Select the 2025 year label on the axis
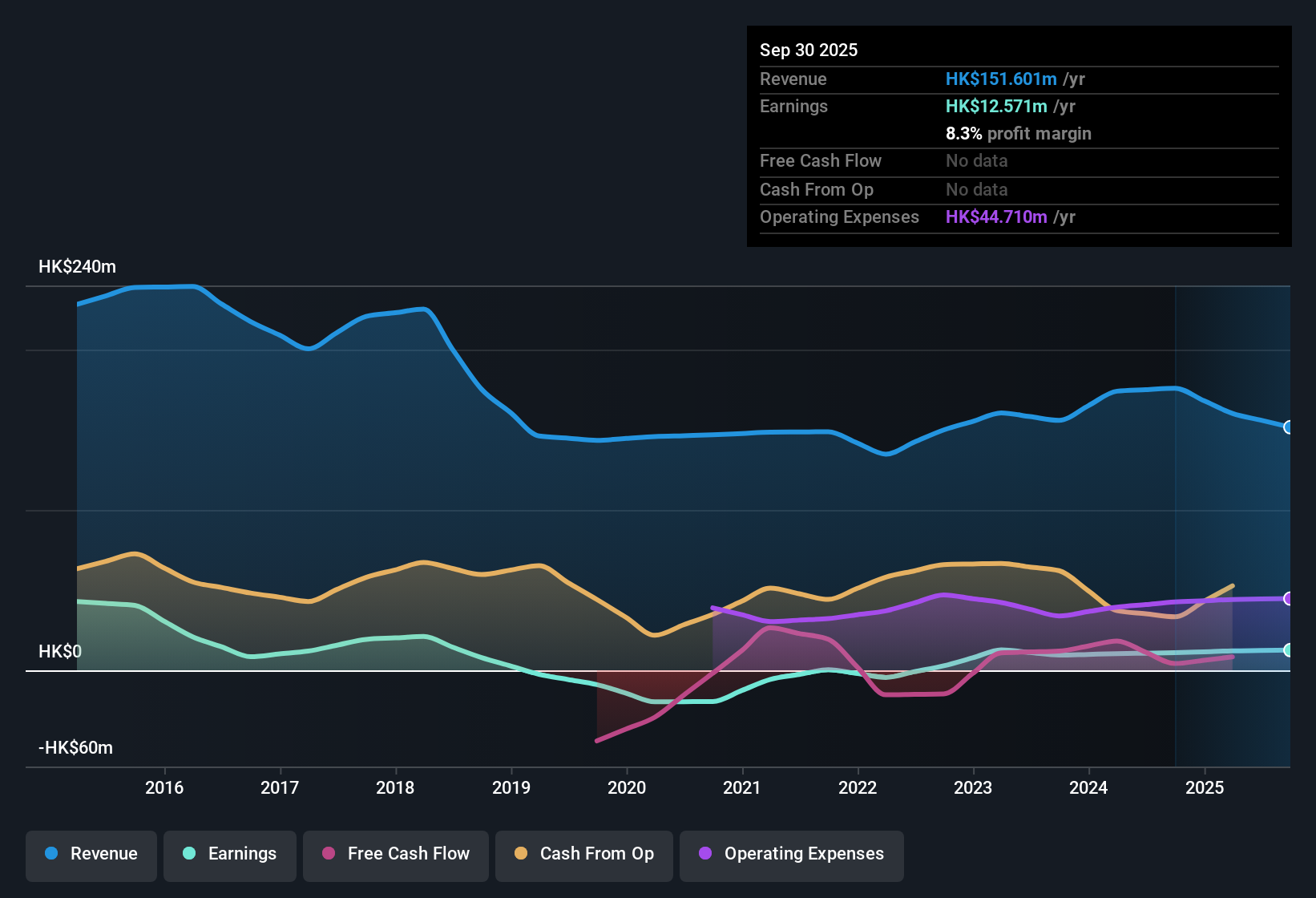Viewport: 1316px width, 898px height. 1205,787
